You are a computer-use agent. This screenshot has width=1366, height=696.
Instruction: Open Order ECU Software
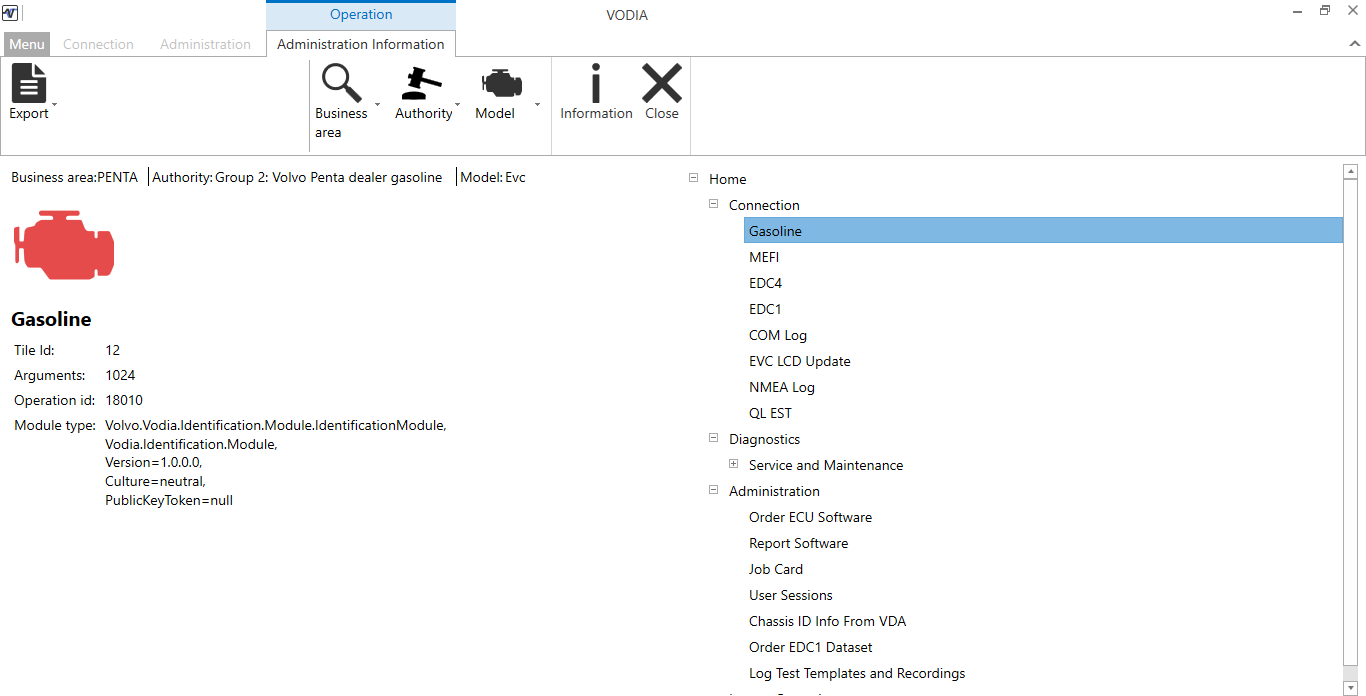810,517
